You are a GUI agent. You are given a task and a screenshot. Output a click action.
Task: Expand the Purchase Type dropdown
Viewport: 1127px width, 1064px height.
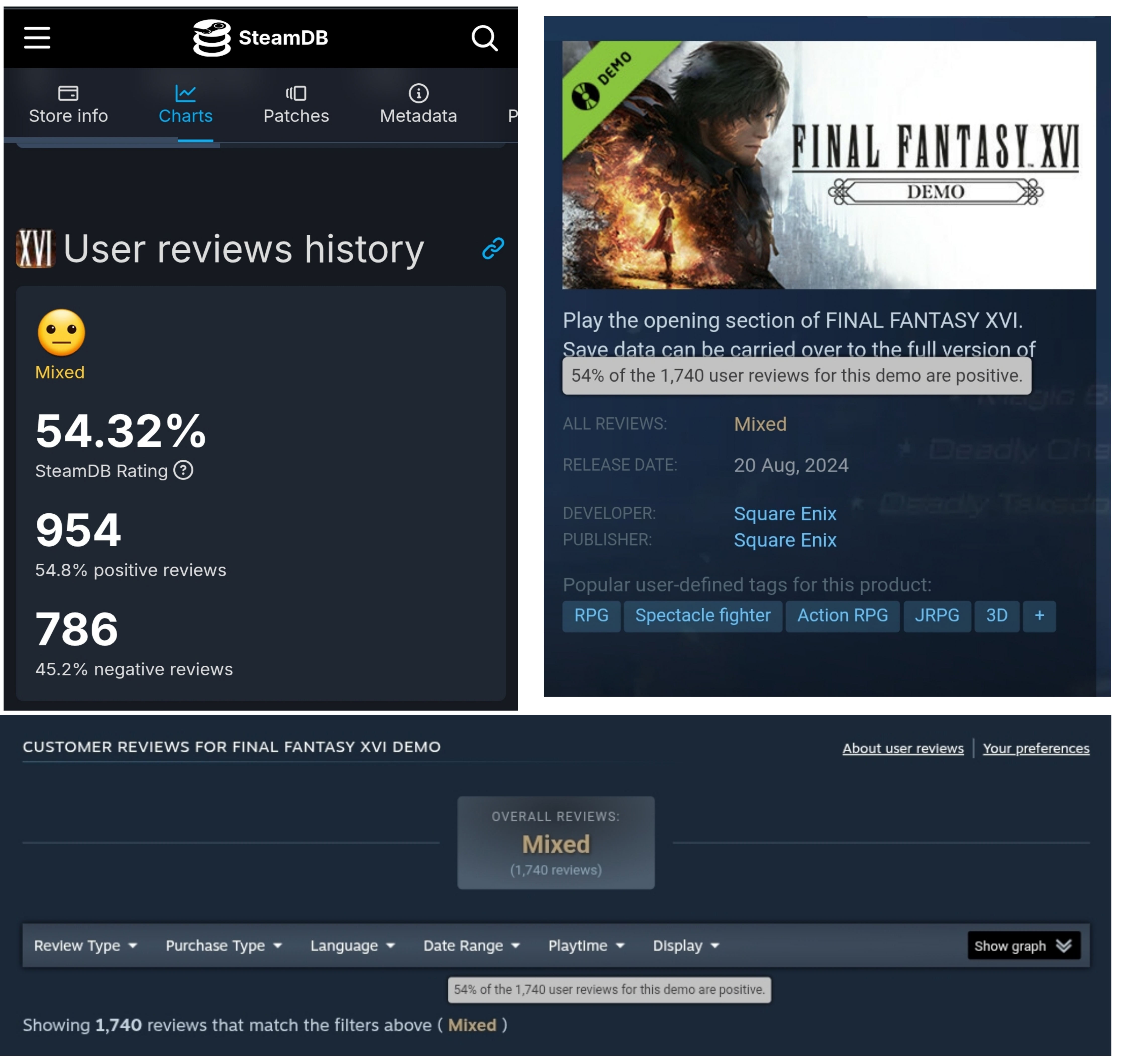(x=224, y=945)
